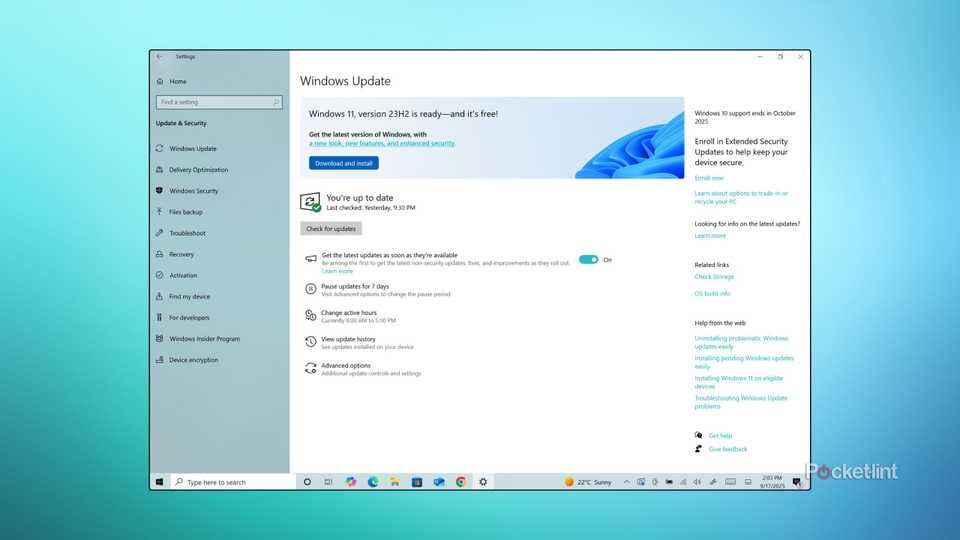This screenshot has width=960, height=540.
Task: Open Troubleshoot settings
Action: [187, 233]
